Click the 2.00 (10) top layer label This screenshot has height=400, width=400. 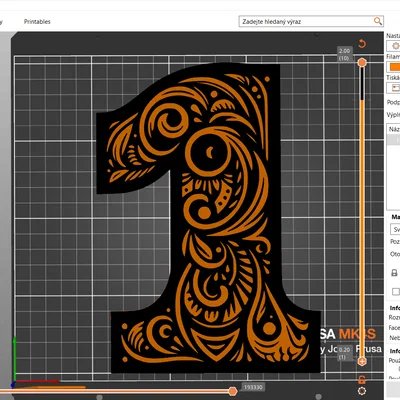click(344, 54)
